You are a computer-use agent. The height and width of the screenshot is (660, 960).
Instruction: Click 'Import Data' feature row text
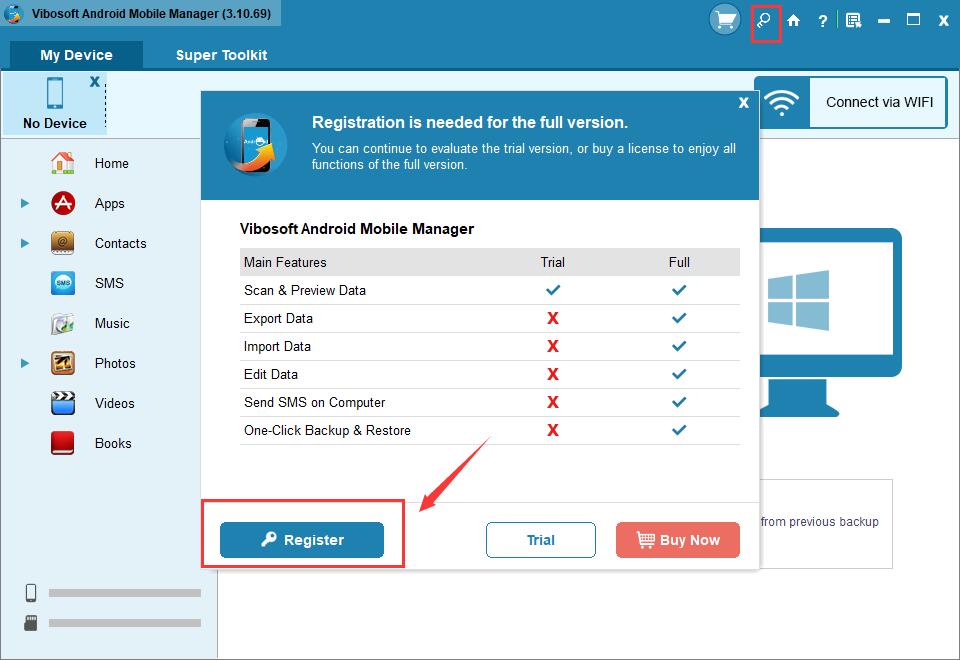pyautogui.click(x=277, y=347)
